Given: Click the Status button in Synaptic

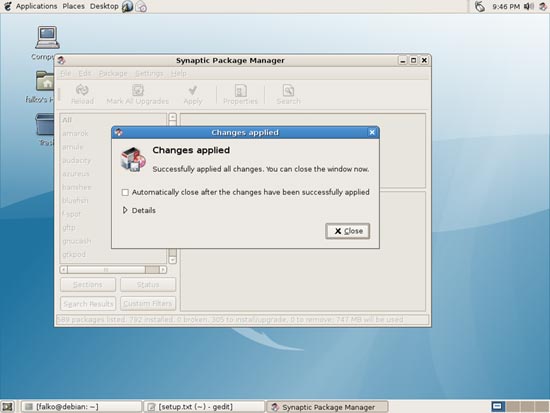Looking at the screenshot, I should 148,285.
